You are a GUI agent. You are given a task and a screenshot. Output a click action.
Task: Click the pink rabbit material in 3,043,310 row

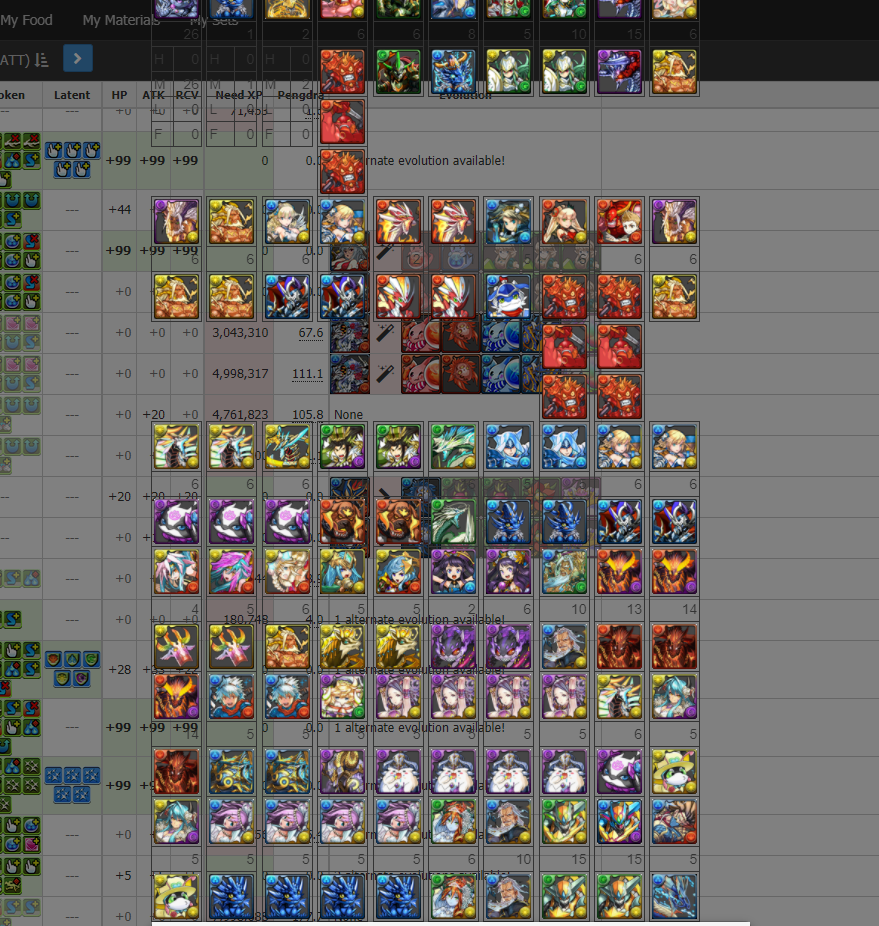pos(421,334)
